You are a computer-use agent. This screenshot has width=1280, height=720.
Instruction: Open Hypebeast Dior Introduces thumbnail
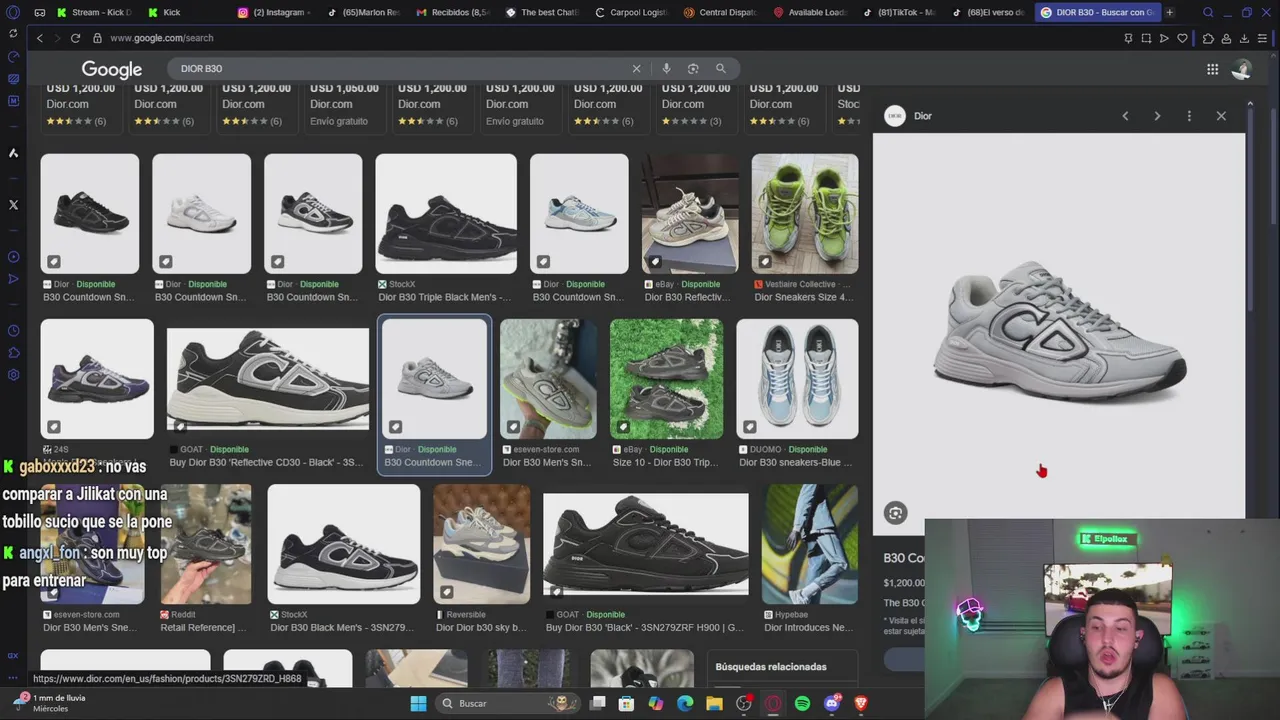810,544
